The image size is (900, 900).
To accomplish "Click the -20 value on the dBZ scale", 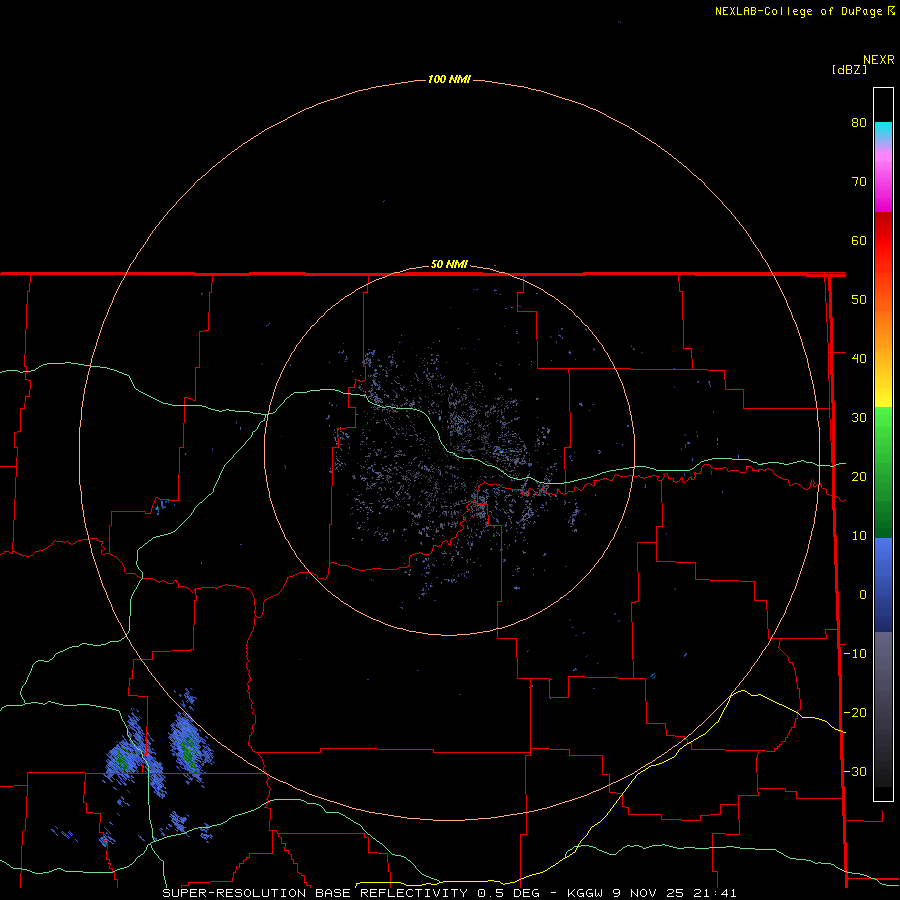I will (855, 713).
